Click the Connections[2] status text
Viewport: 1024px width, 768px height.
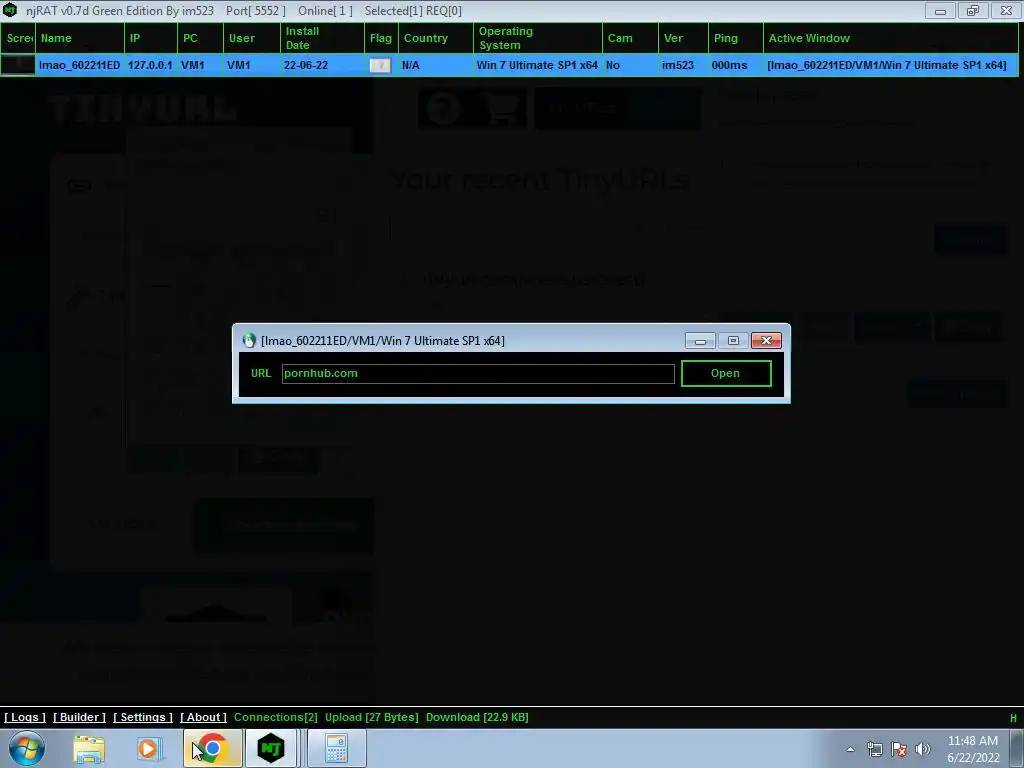276,717
